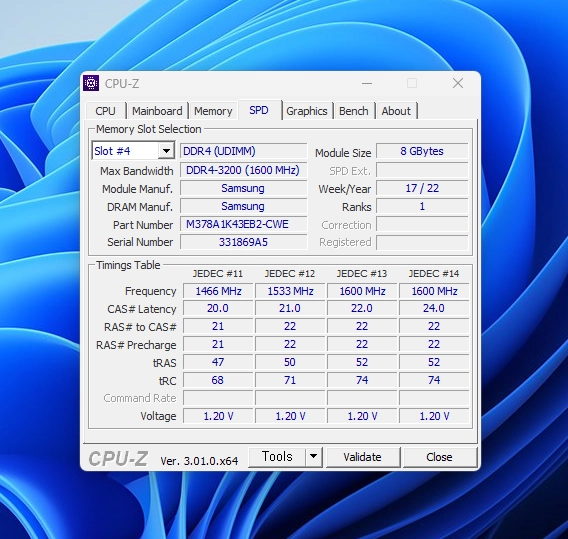Click CAS# Latency 22.0 cell
568x539 pixels.
tap(362, 308)
